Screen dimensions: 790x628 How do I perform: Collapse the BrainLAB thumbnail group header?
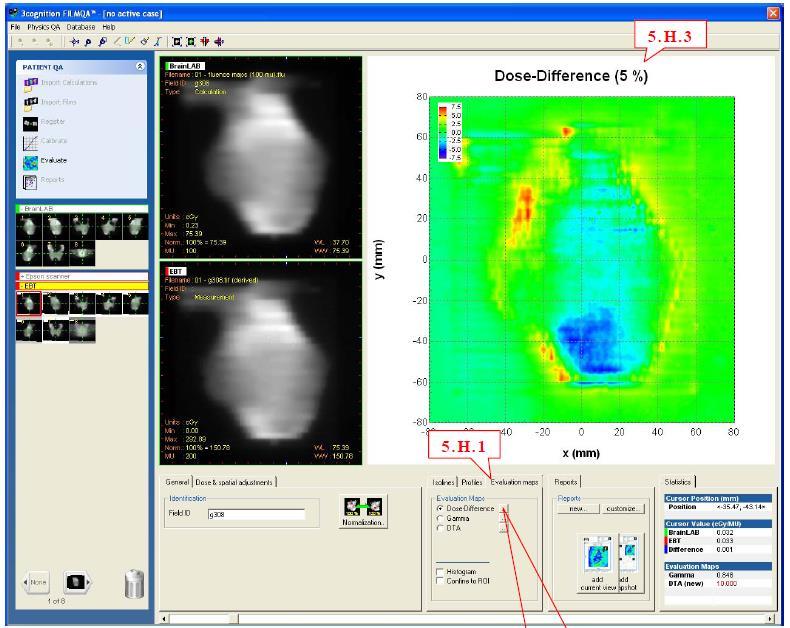click(x=83, y=209)
